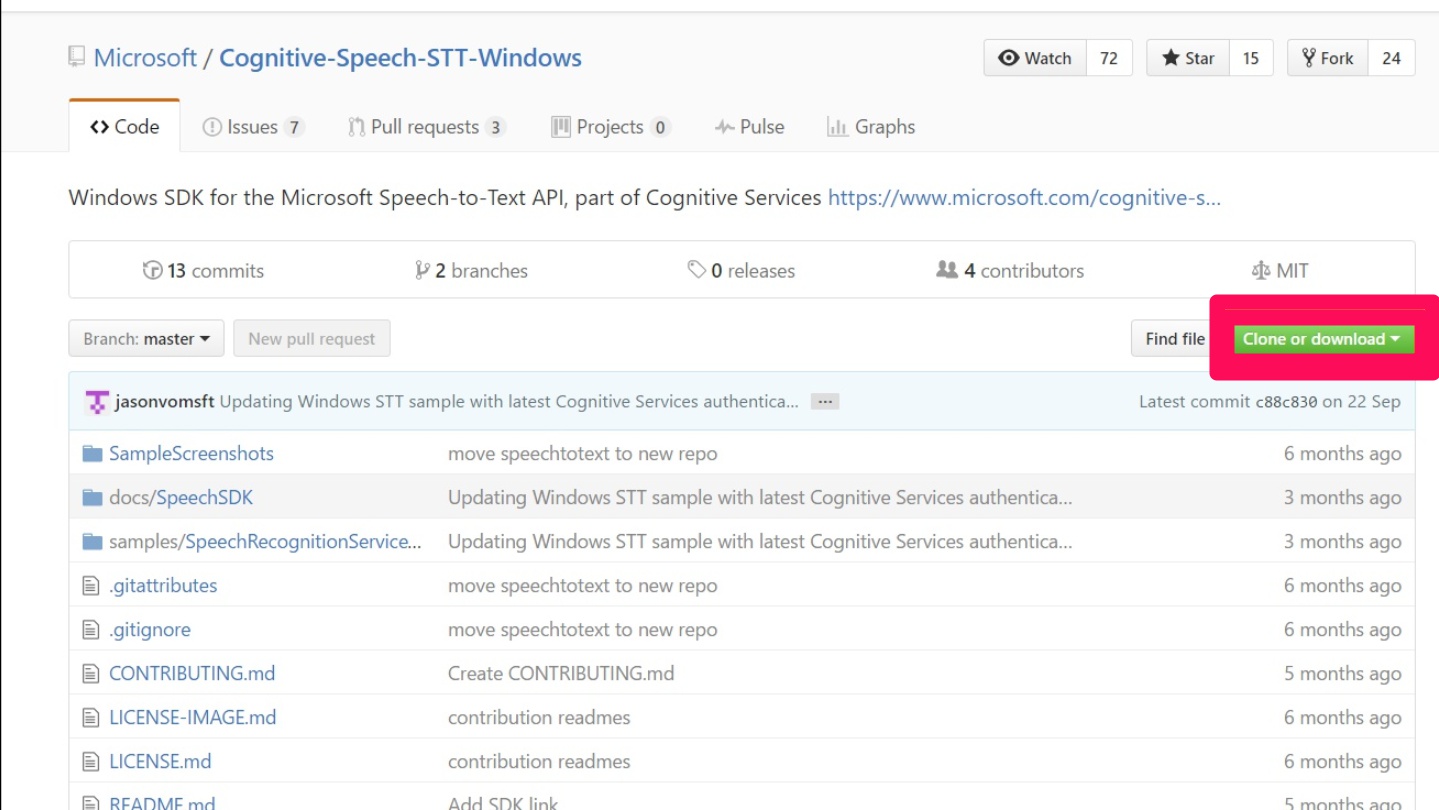Viewport: 1439px width, 810px height.
Task: Open the Clone or download dropdown
Action: [x=1324, y=339]
